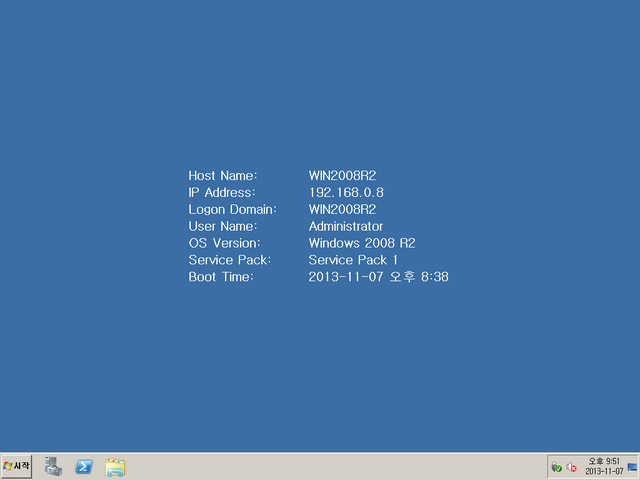Click the network status tray icon

pyautogui.click(x=556, y=467)
